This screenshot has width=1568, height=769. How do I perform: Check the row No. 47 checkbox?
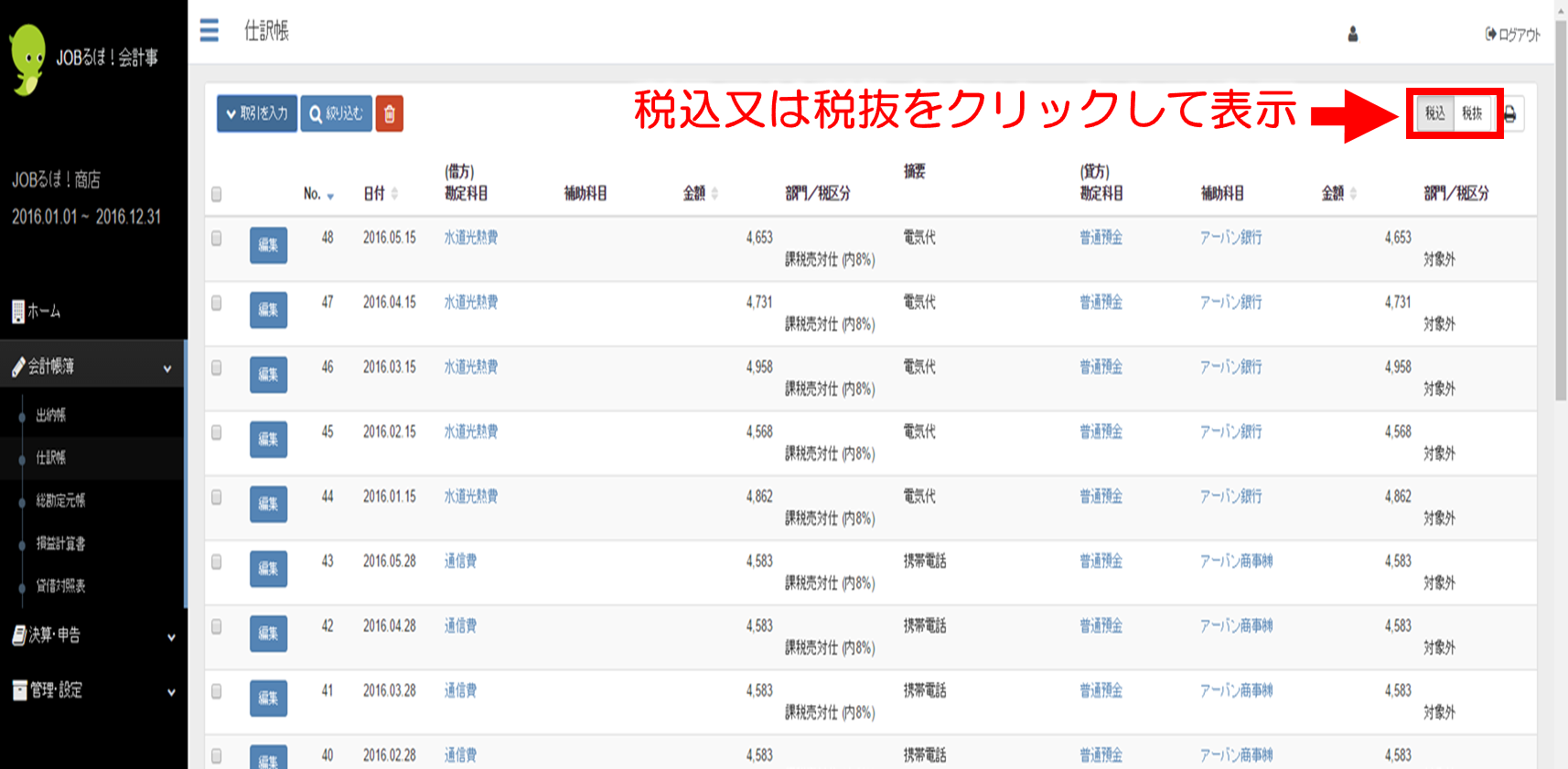(217, 303)
